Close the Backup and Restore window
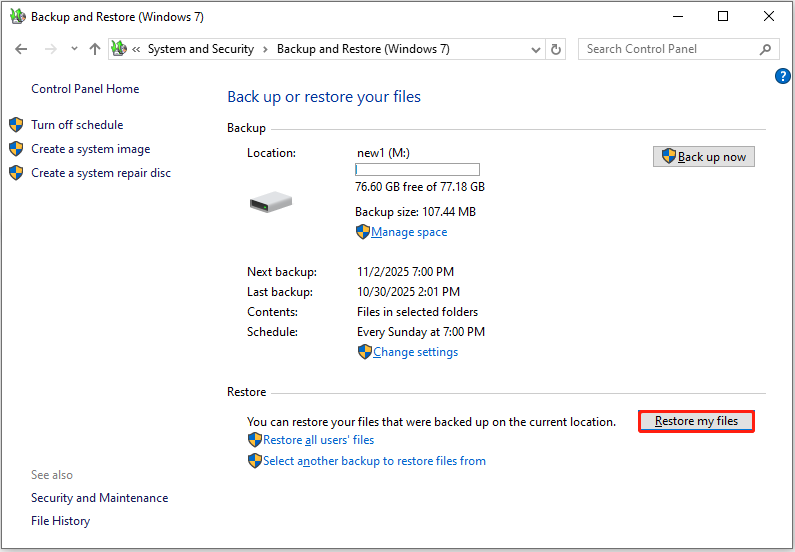The height and width of the screenshot is (552, 795). click(x=769, y=16)
